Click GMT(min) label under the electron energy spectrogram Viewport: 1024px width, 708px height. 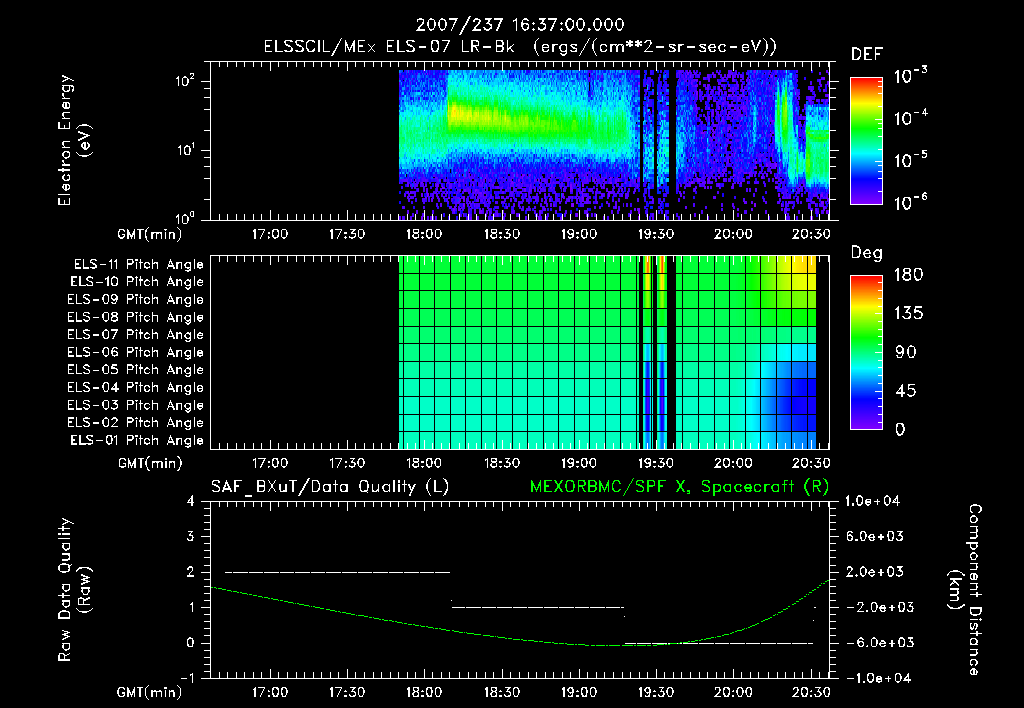[150, 234]
